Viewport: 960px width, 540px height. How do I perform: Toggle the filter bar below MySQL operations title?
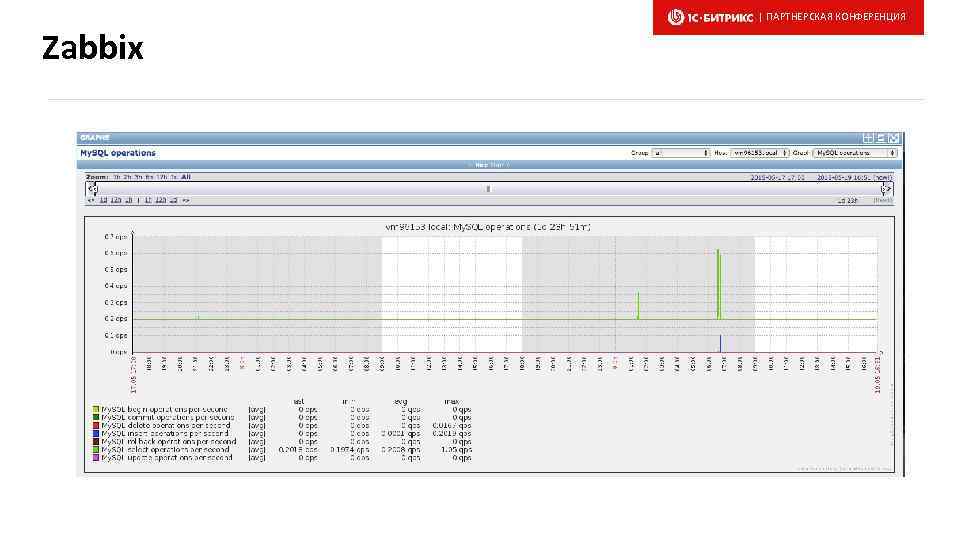click(x=489, y=165)
